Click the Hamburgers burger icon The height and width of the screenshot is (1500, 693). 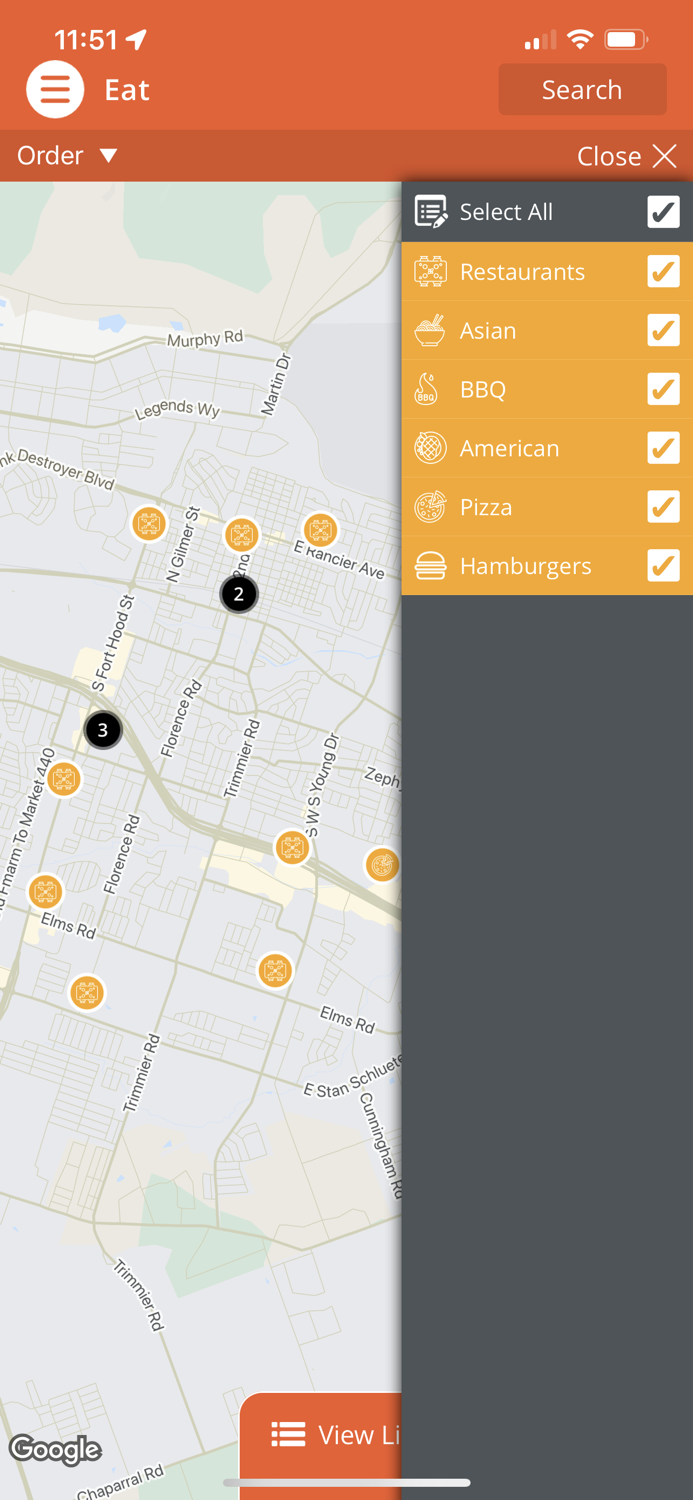coord(430,566)
